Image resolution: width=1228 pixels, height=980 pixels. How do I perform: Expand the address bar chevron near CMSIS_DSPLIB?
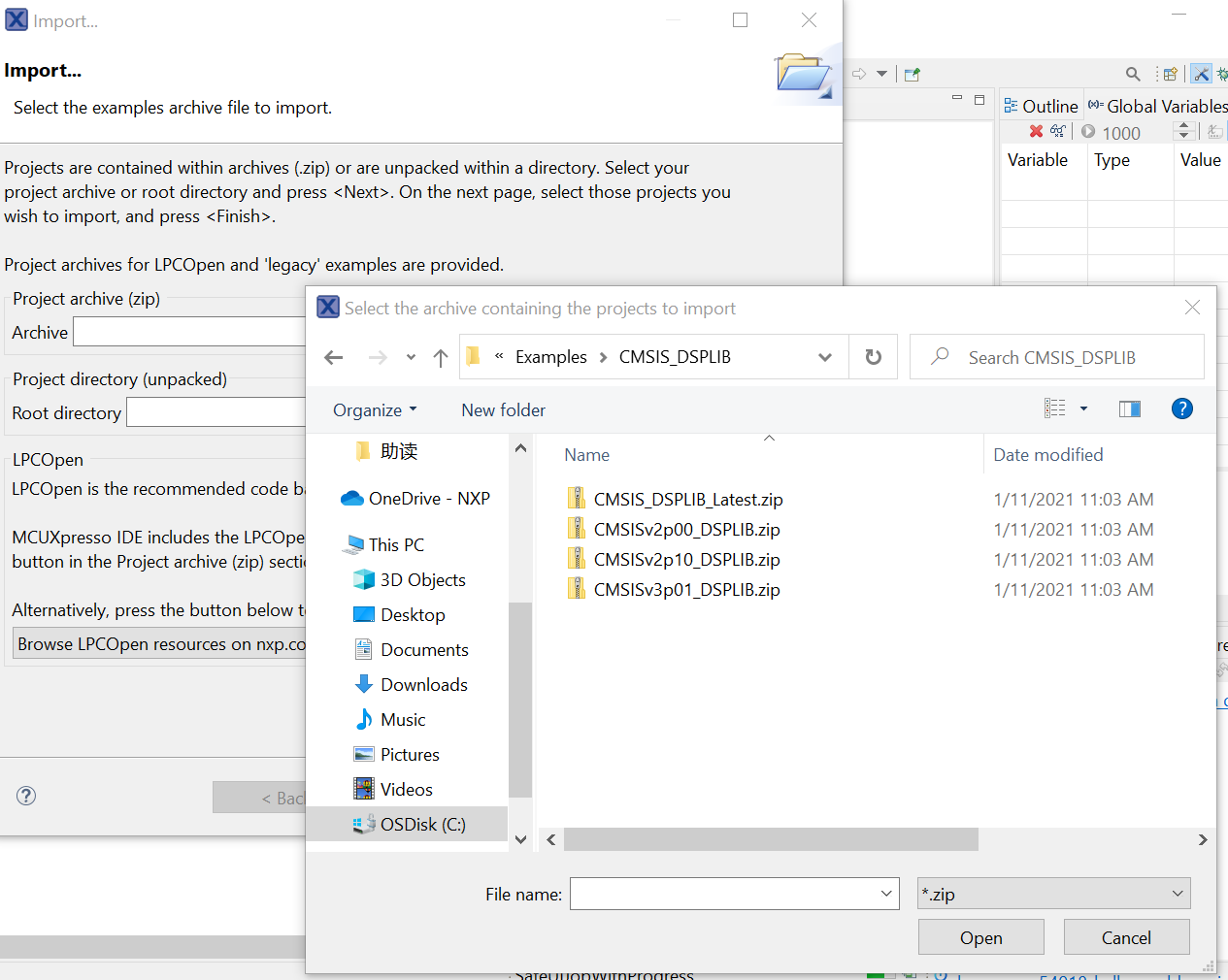coord(825,356)
